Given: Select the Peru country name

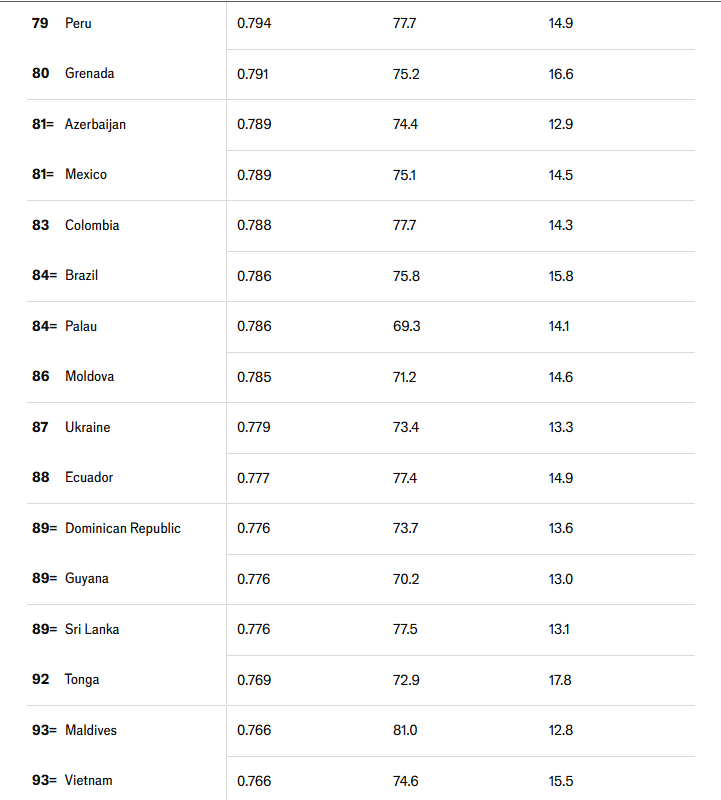Looking at the screenshot, I should click(x=78, y=23).
